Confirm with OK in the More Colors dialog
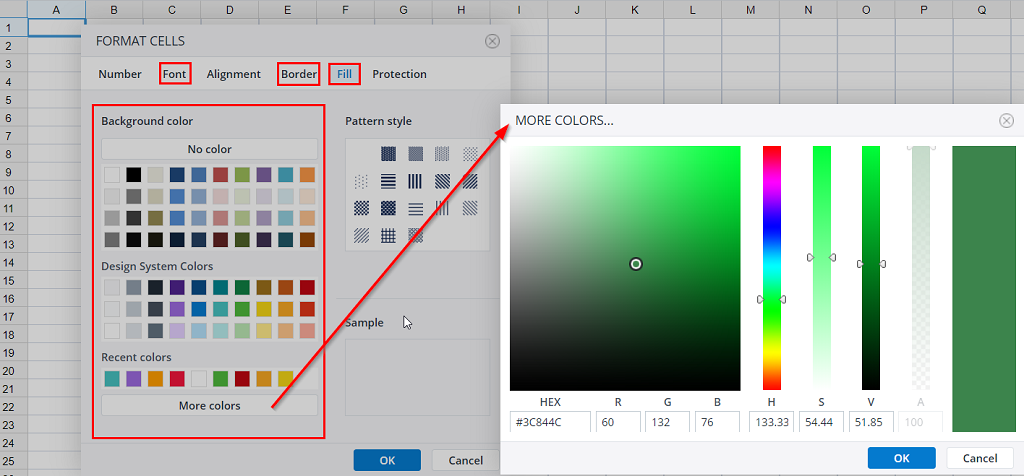This screenshot has width=1024, height=476. pos(901,458)
